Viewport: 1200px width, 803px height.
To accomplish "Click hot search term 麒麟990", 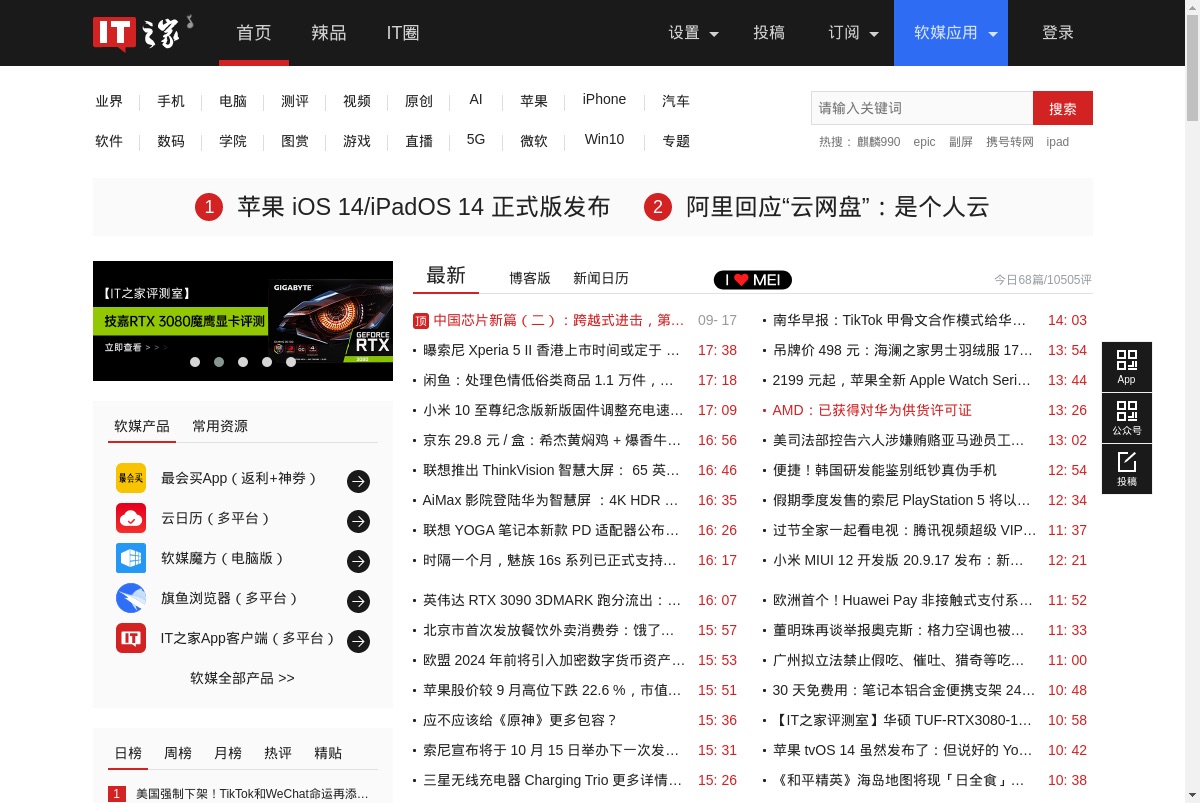I will (878, 142).
